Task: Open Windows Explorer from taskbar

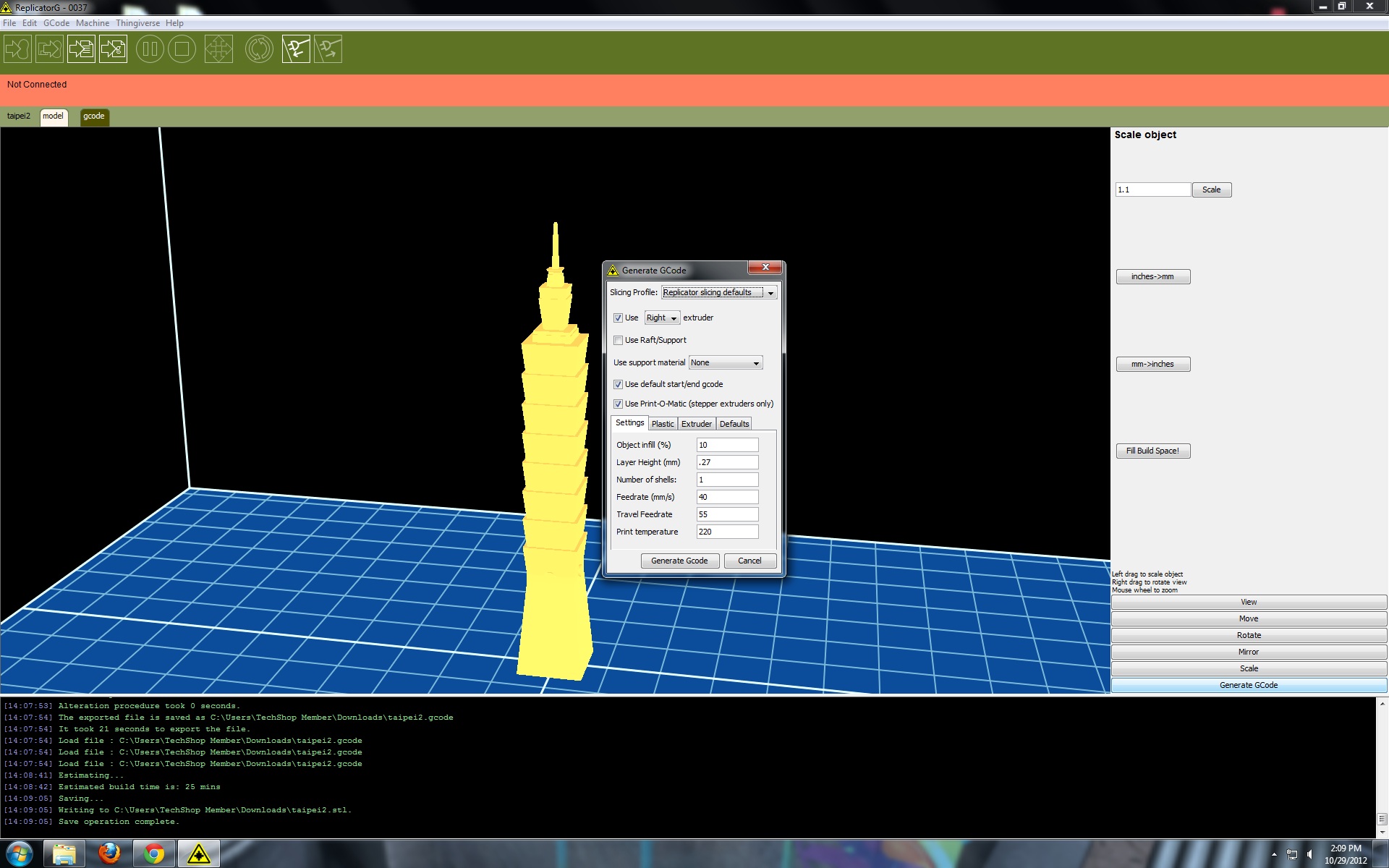Action: [x=64, y=854]
